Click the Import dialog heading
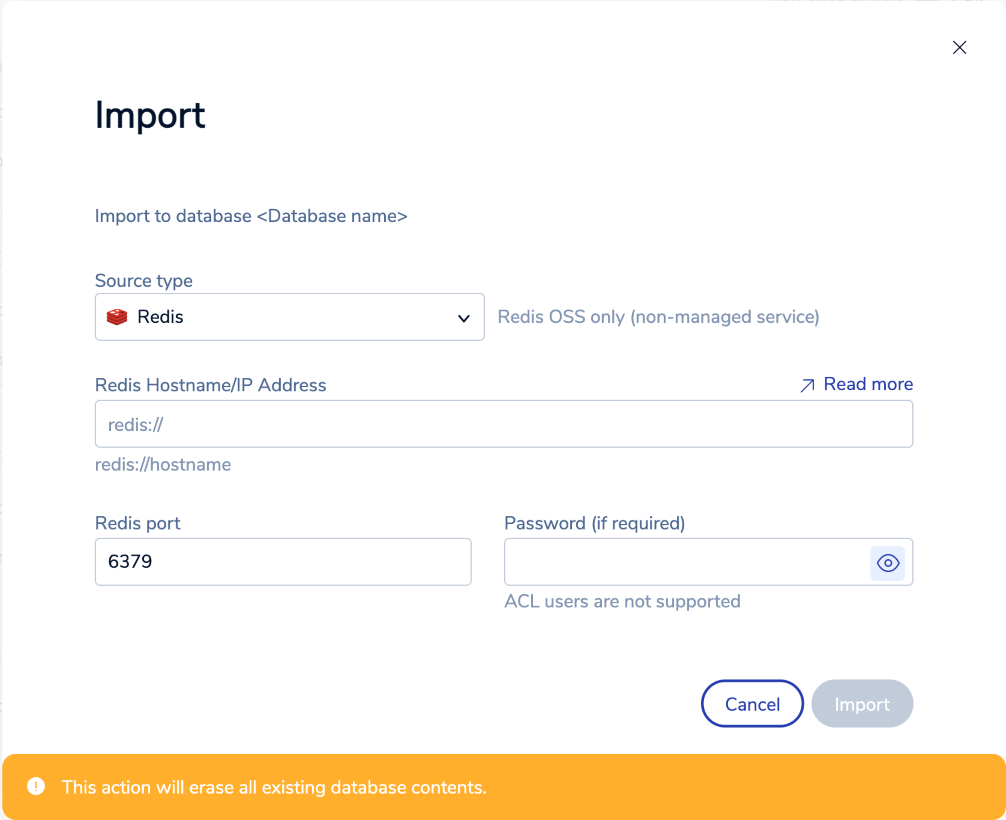This screenshot has height=820, width=1006. pos(150,115)
